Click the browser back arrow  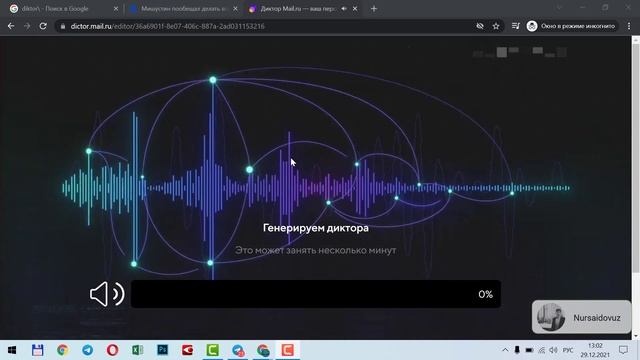[11, 26]
